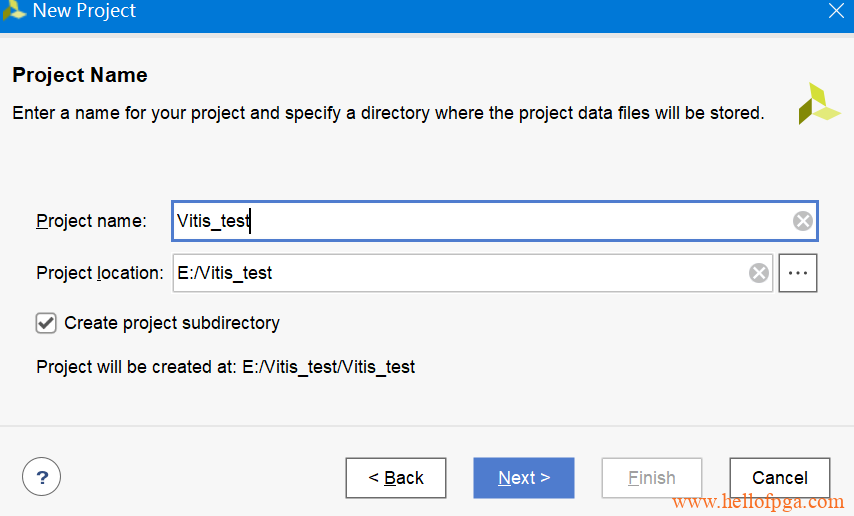Click the disabled Finish button
The image size is (854, 516).
click(x=651, y=478)
